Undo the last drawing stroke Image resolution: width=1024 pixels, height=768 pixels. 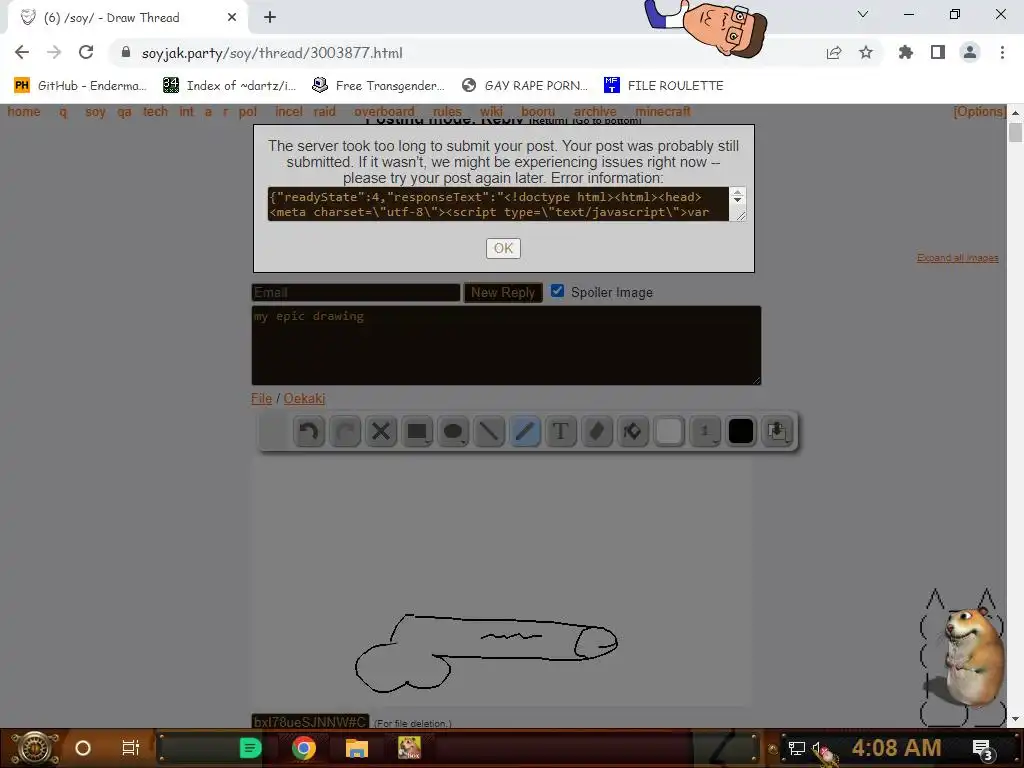point(309,431)
